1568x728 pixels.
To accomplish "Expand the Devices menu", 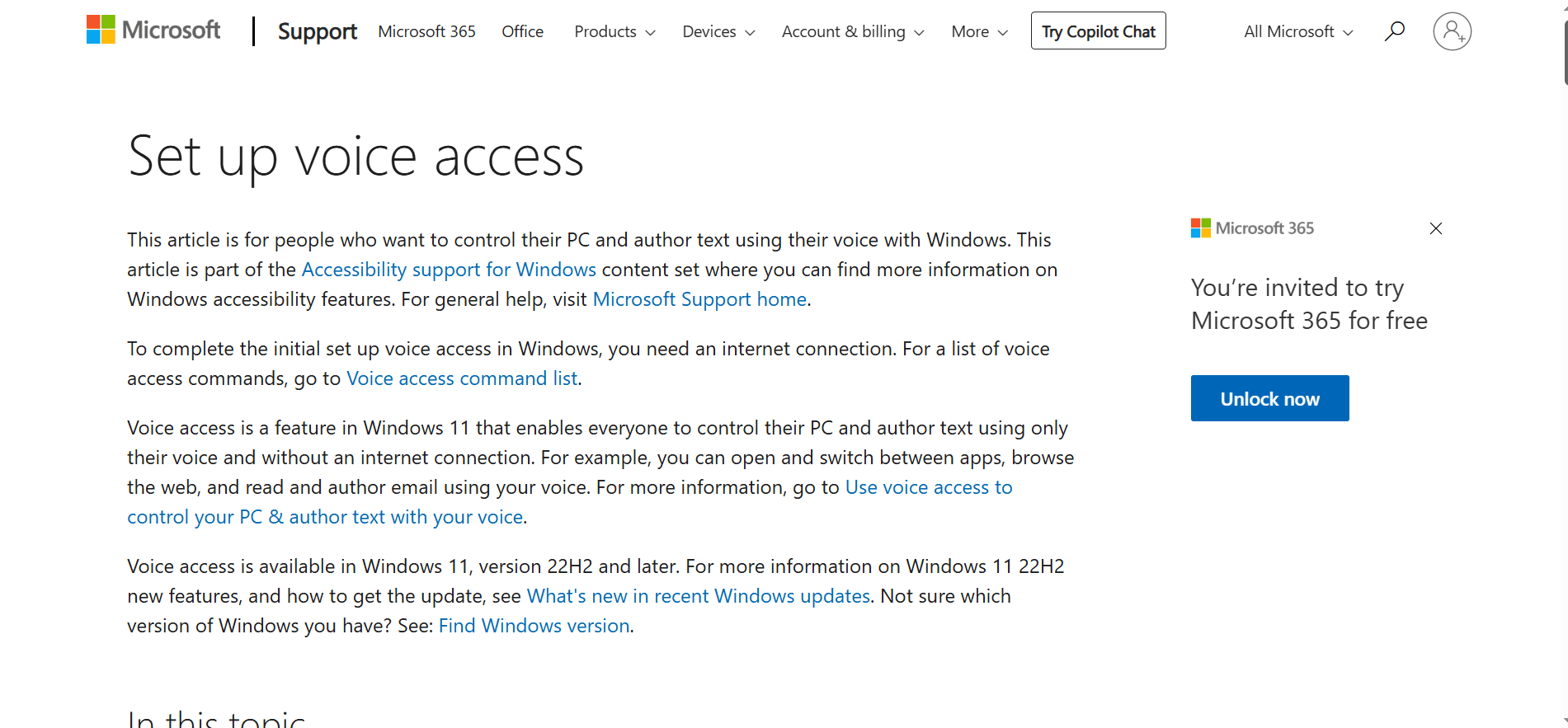I will 717,31.
